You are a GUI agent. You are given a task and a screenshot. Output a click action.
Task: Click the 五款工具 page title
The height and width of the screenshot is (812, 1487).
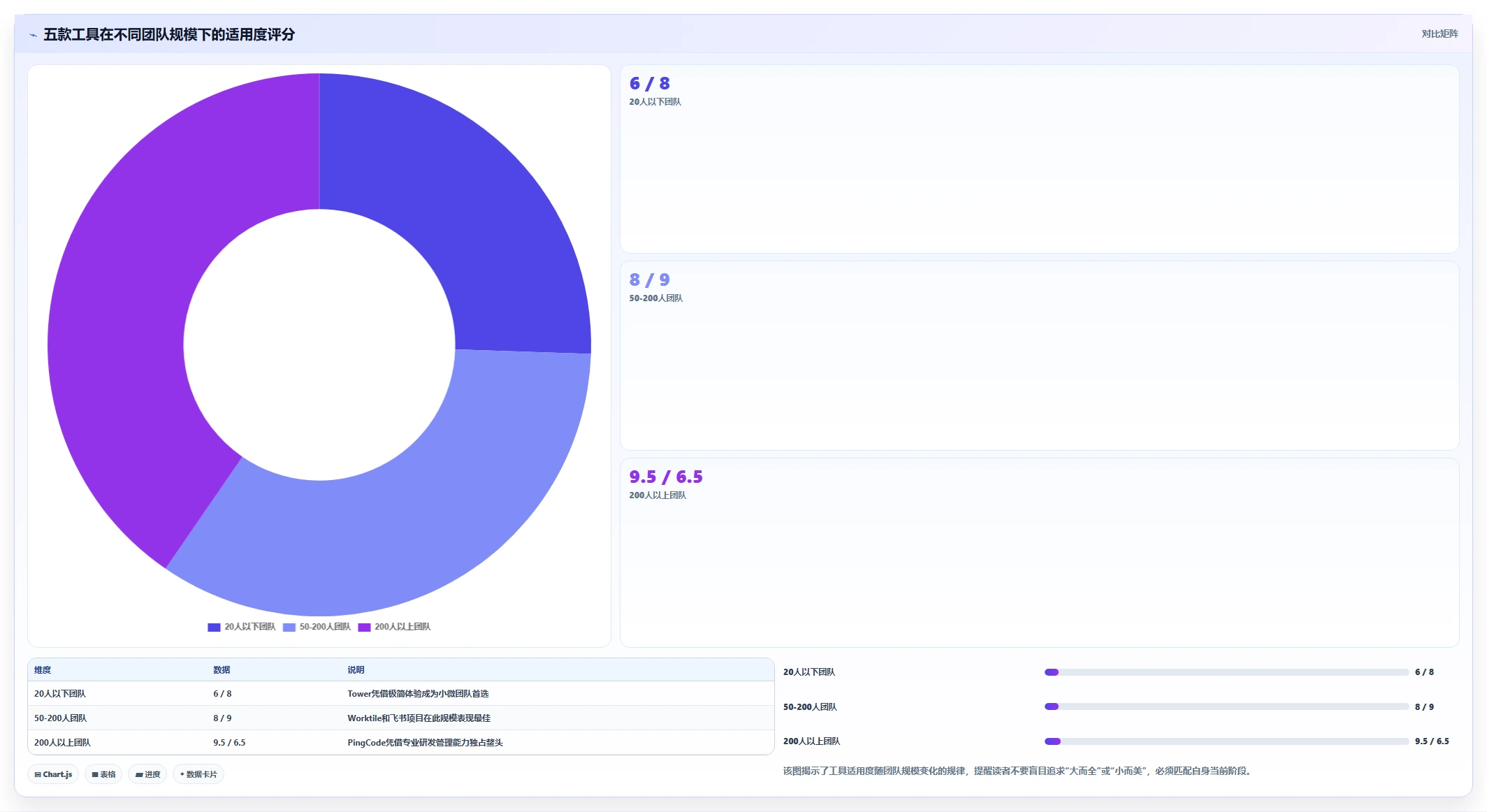coord(169,34)
